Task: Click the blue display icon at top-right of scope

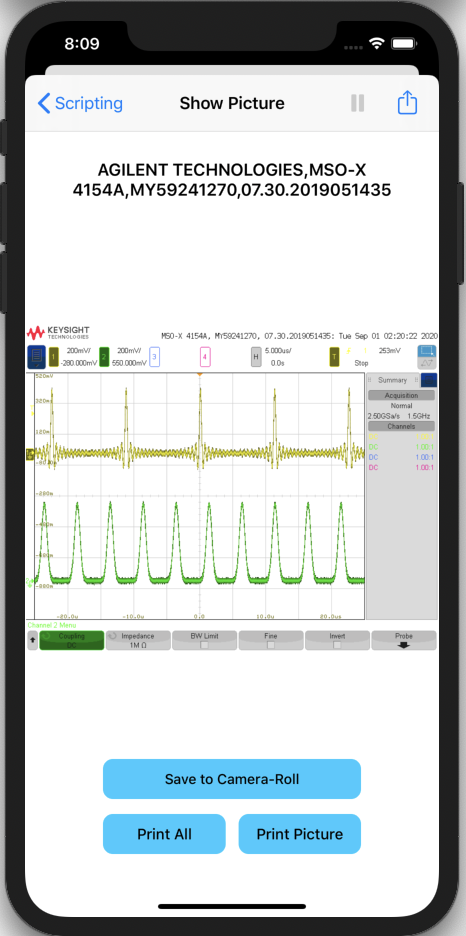Action: pyautogui.click(x=427, y=352)
